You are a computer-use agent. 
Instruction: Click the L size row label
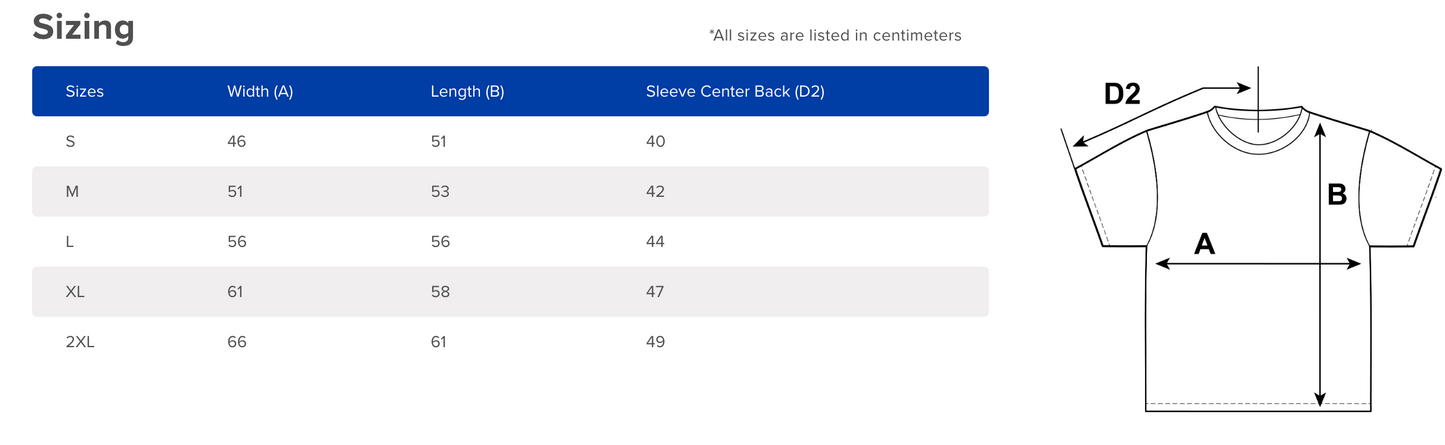(70, 242)
